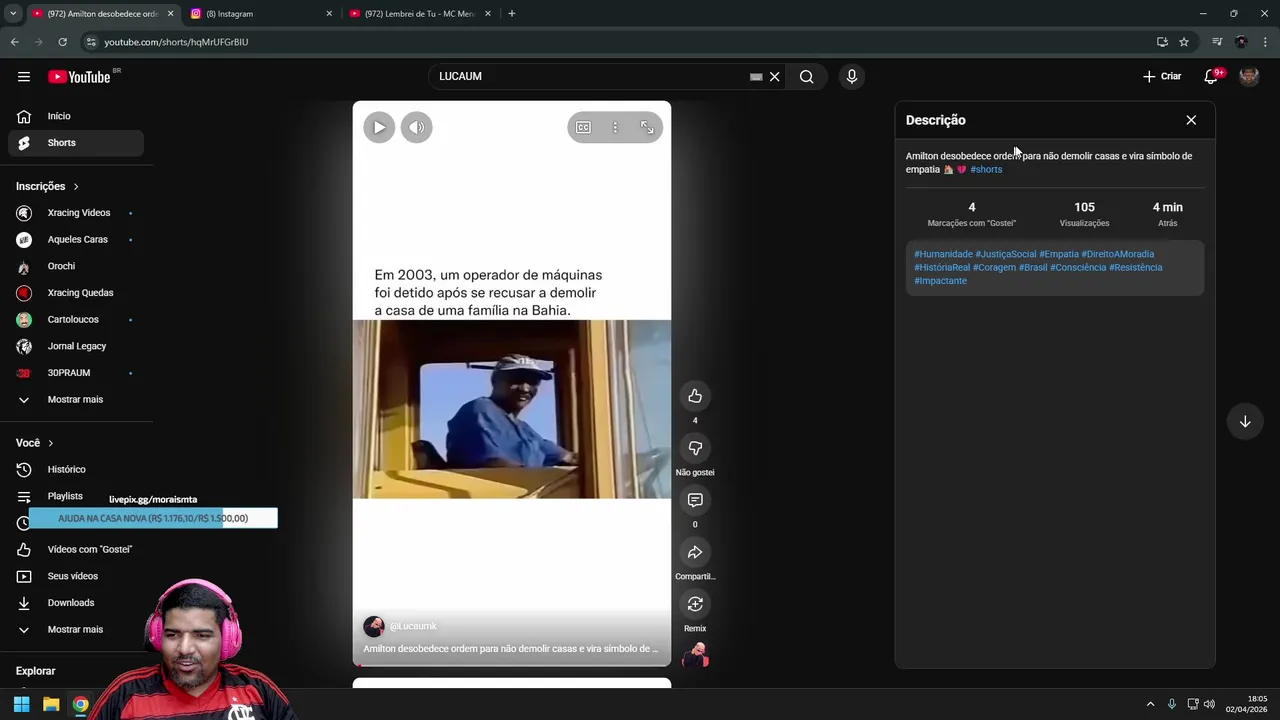Open the #shorts hashtag link
This screenshot has height=720, width=1280.
coord(986,170)
